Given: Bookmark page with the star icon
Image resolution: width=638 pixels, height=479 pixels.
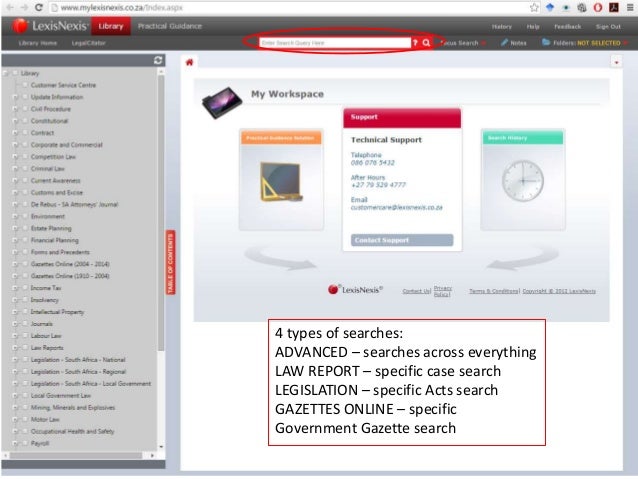Looking at the screenshot, I should coord(534,7).
